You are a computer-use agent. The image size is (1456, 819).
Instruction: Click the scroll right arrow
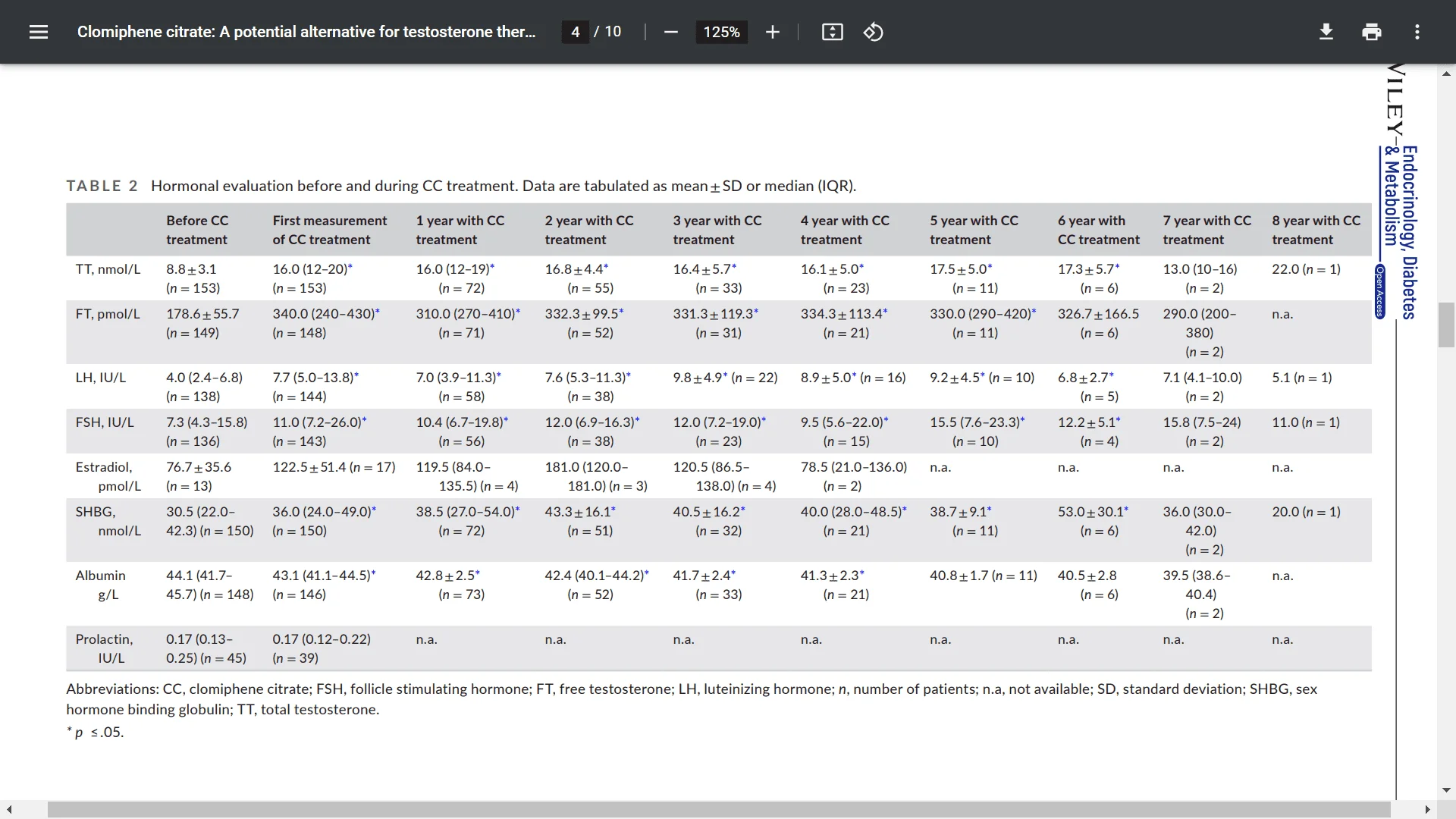click(1427, 809)
